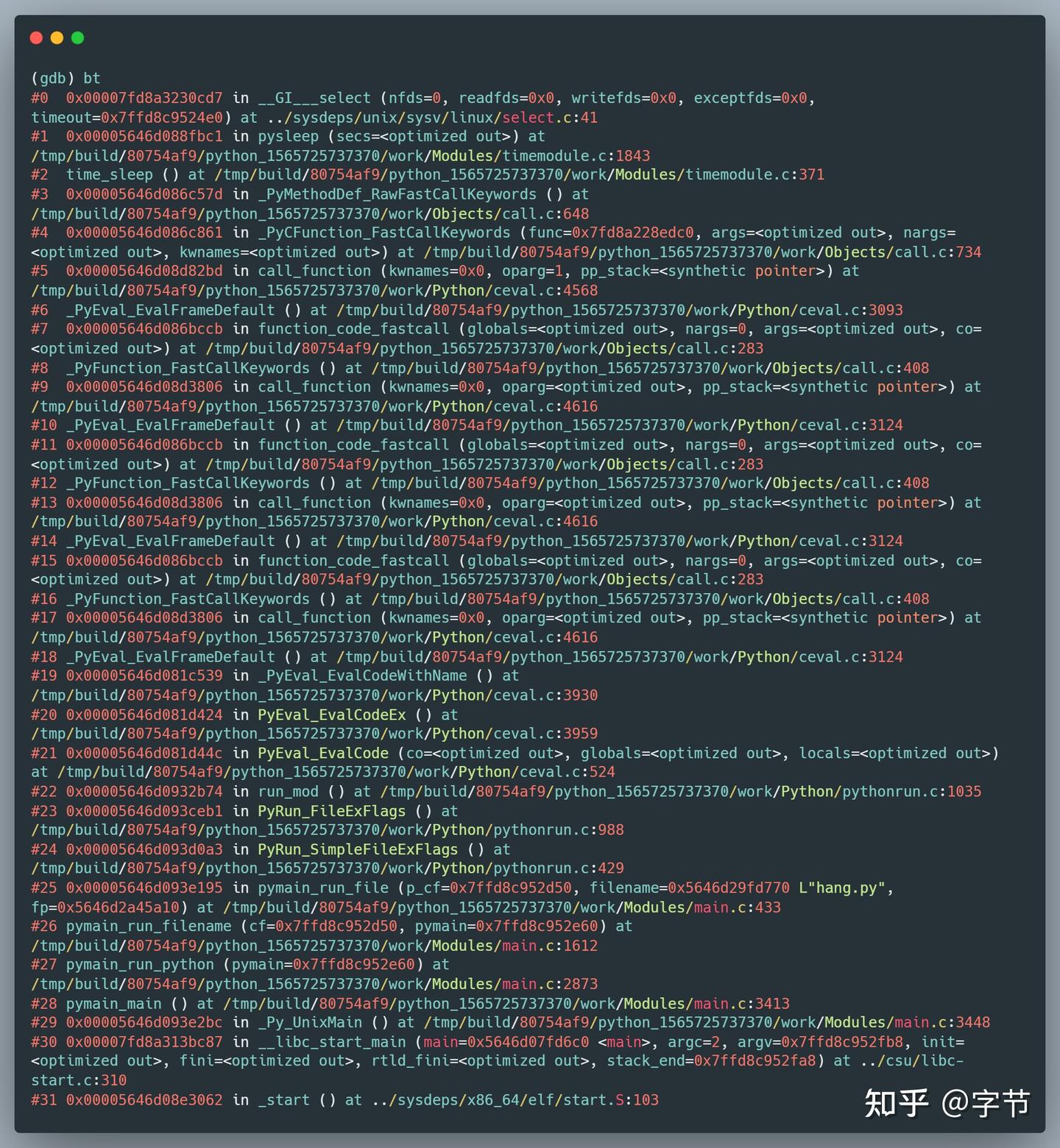This screenshot has height=1148, width=1060.
Task: Click the select.c:41 file reference
Action: coord(548,117)
